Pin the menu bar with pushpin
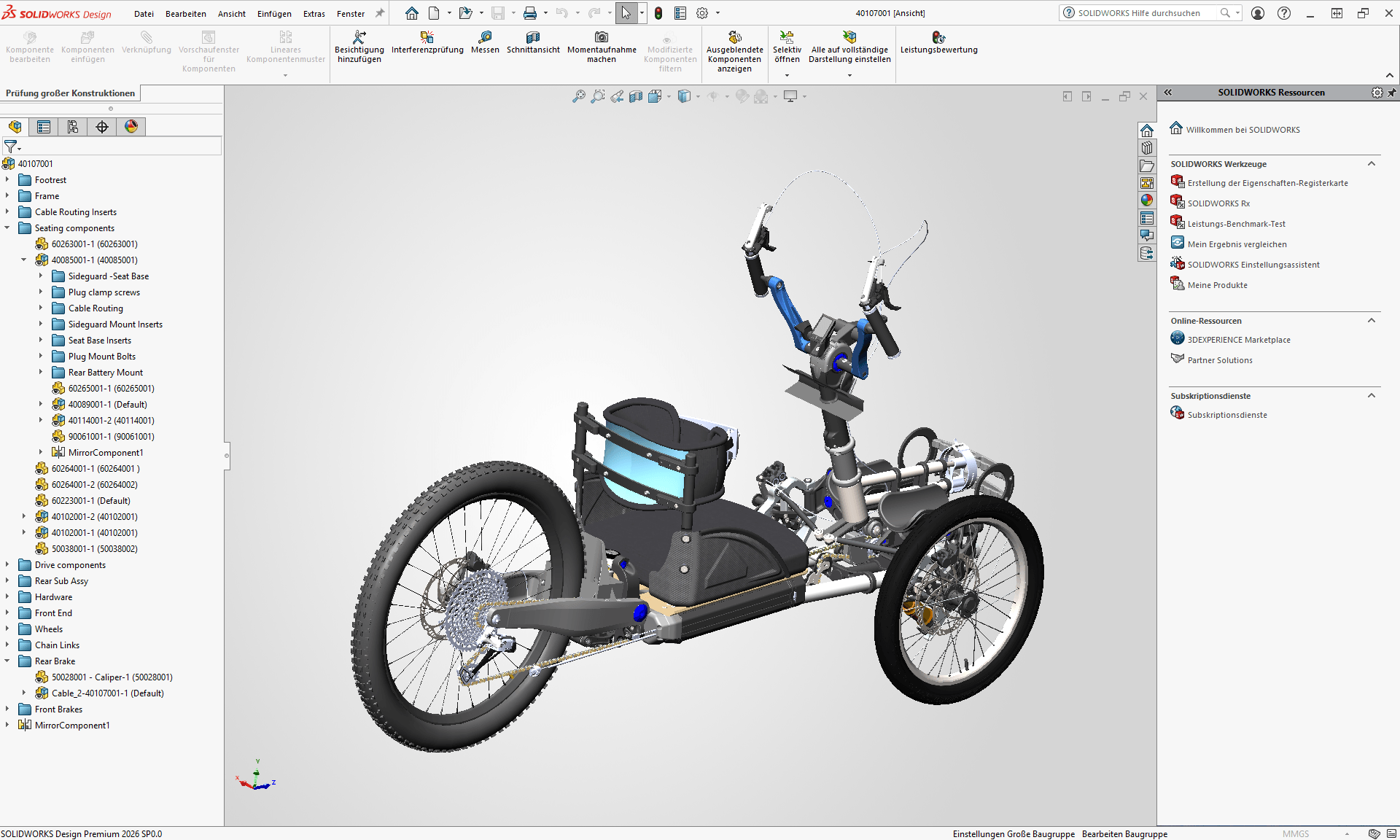This screenshot has width=1400, height=840. pyautogui.click(x=379, y=13)
